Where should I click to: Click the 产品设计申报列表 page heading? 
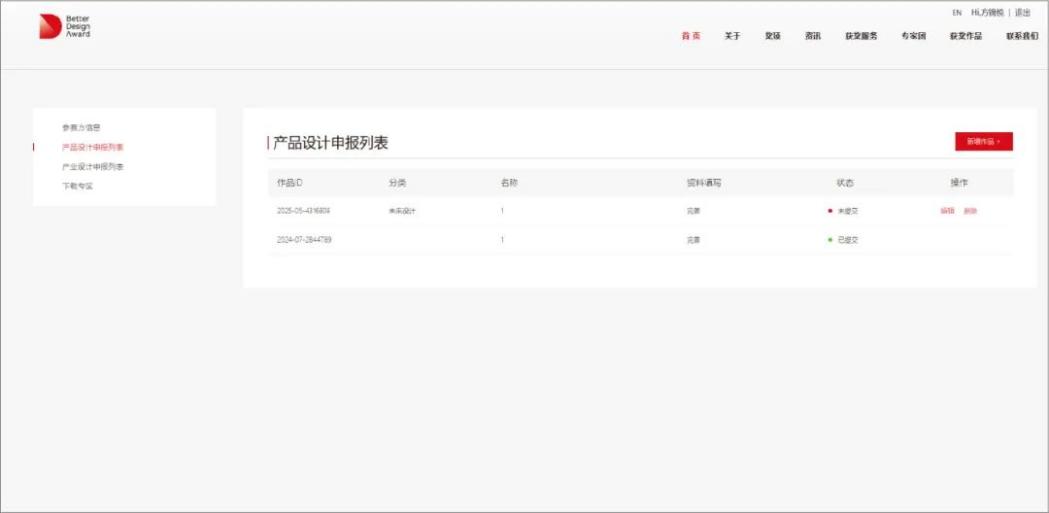(x=330, y=142)
